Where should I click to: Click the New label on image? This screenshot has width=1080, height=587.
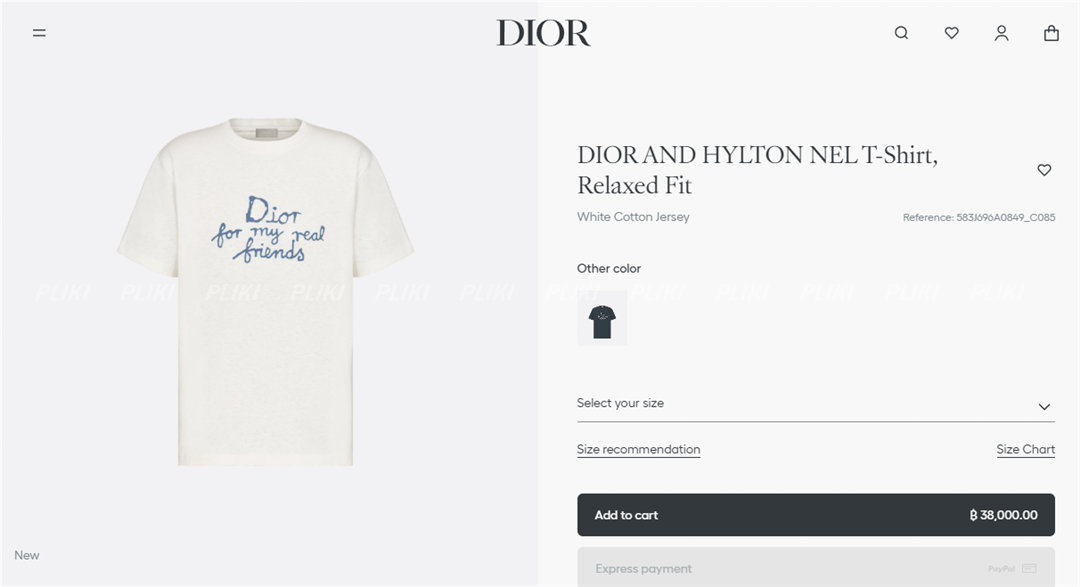tap(27, 555)
